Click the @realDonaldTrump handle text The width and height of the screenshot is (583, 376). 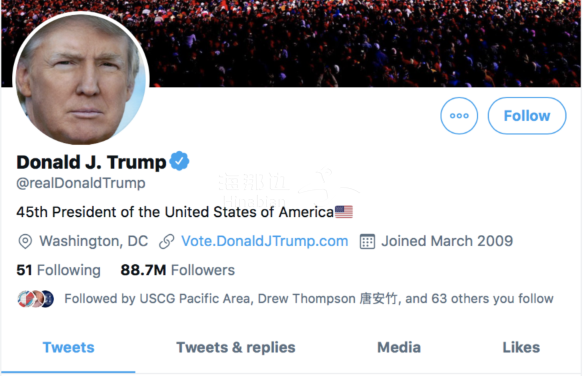(81, 183)
